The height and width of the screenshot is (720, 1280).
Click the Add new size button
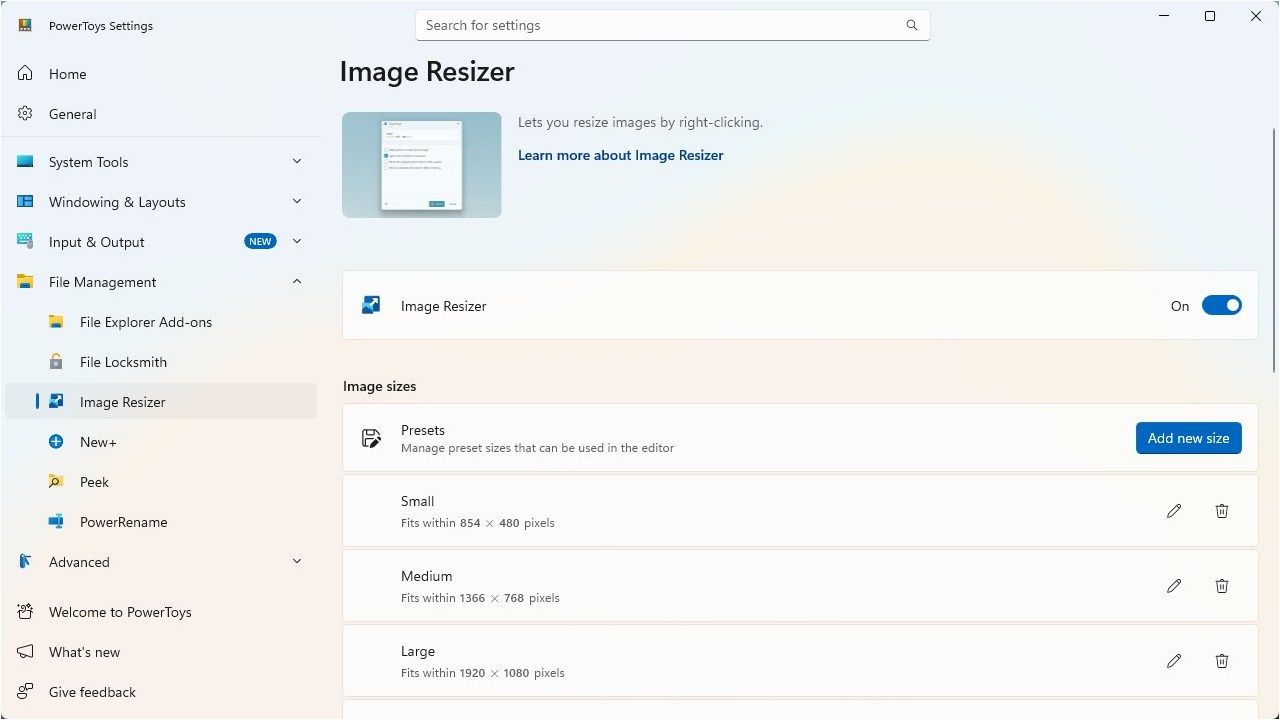[x=1189, y=438]
